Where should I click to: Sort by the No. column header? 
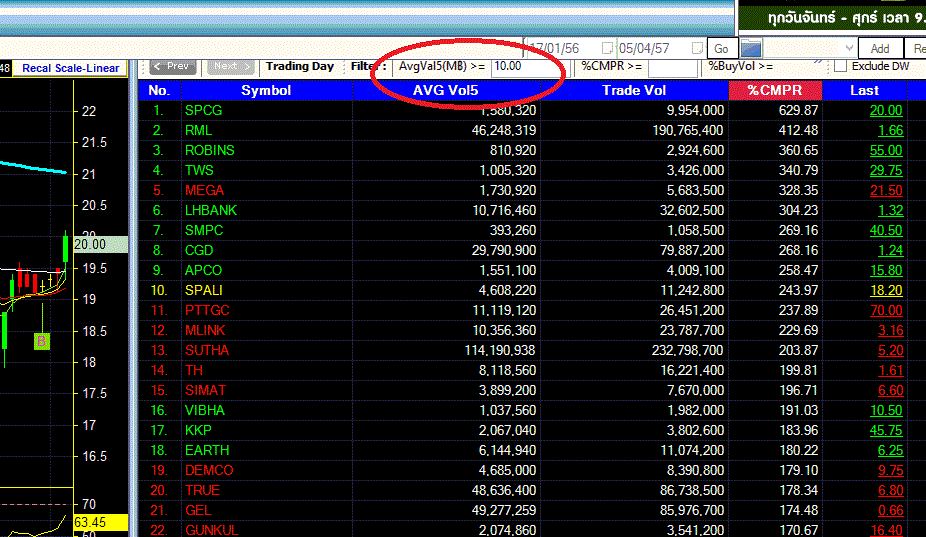tap(159, 90)
